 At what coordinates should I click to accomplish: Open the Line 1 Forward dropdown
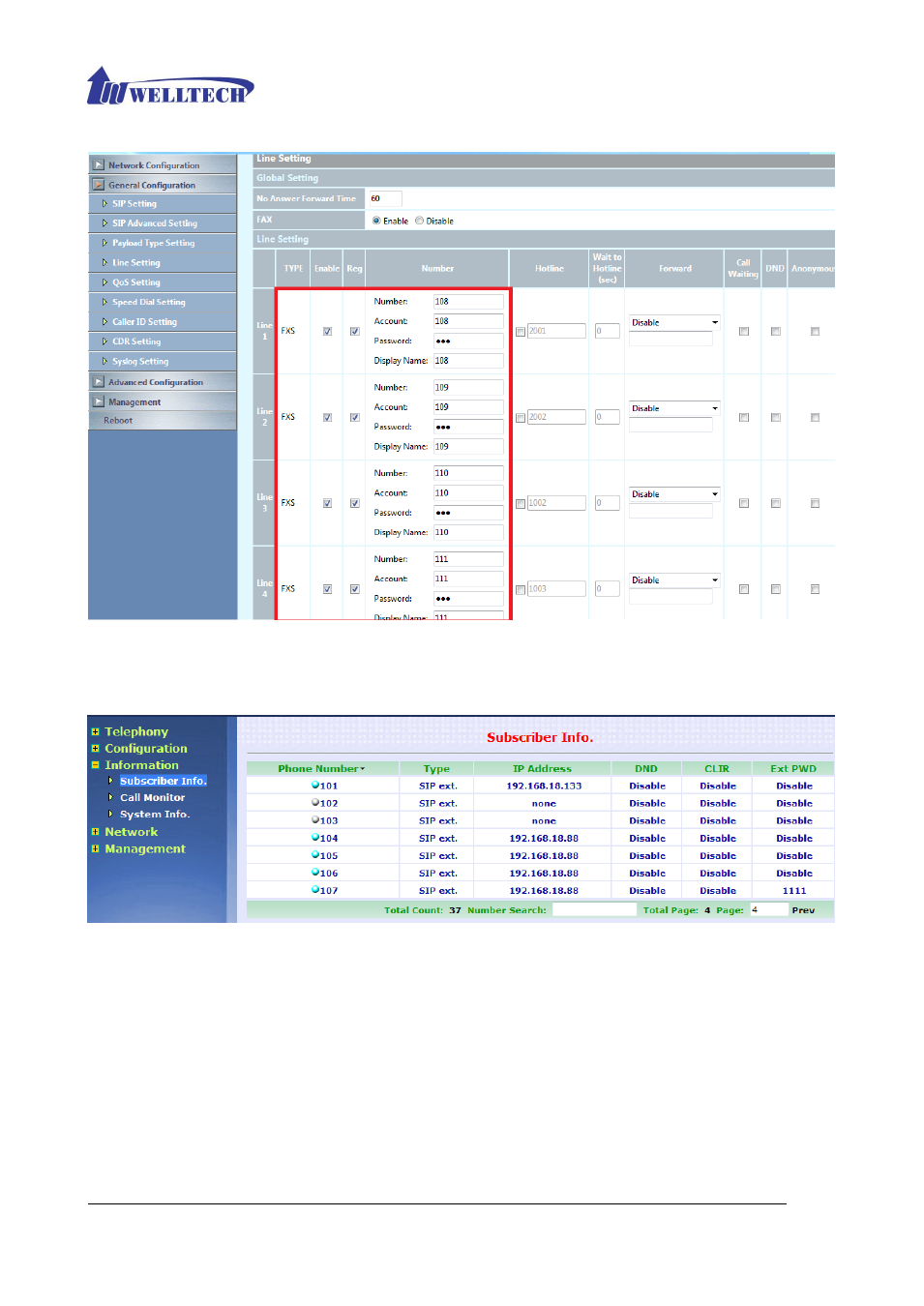click(x=674, y=323)
